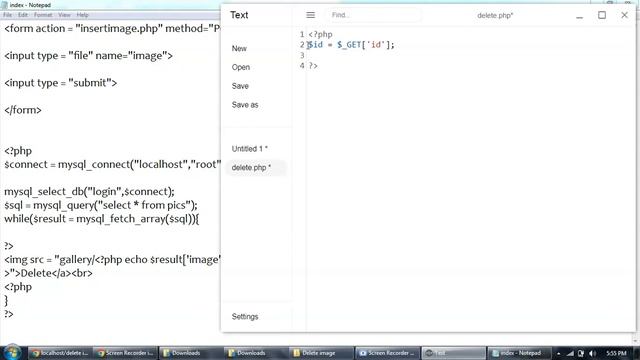Image resolution: width=640 pixels, height=360 pixels.
Task: Click the $connect = mysql_connect line in Notepad
Action: pos(112,164)
